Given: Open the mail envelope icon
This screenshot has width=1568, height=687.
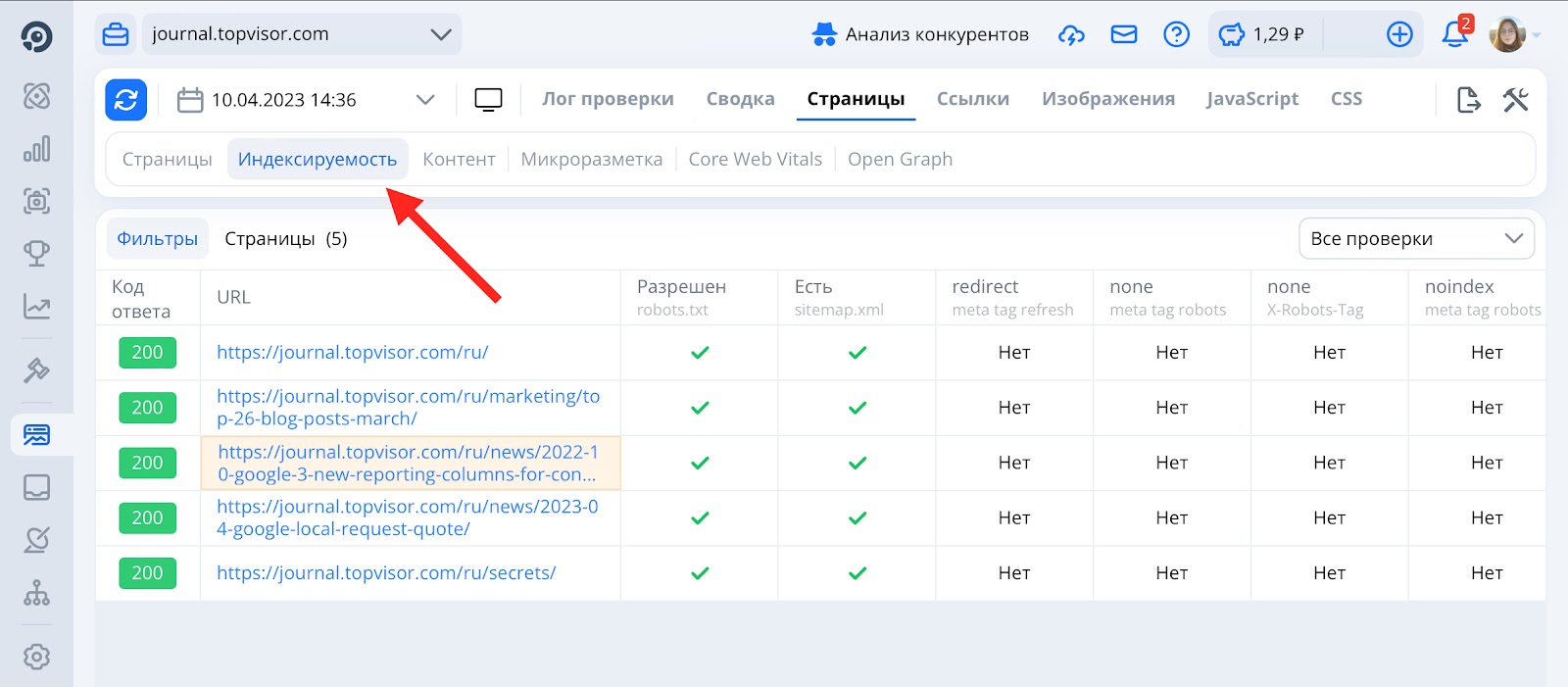Looking at the screenshot, I should (x=1123, y=34).
